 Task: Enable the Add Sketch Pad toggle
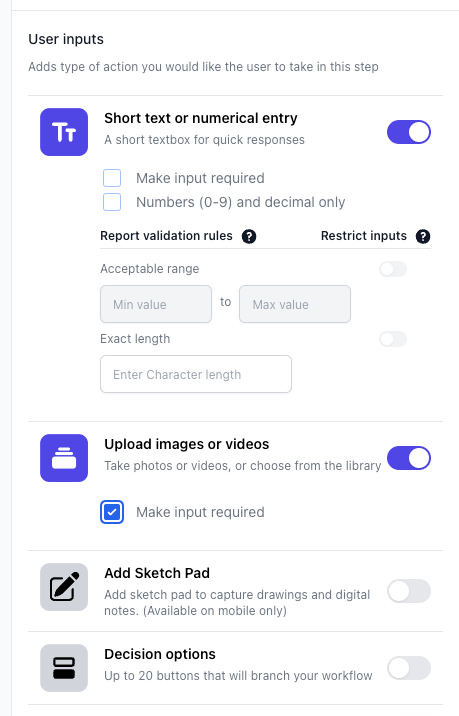tap(409, 591)
